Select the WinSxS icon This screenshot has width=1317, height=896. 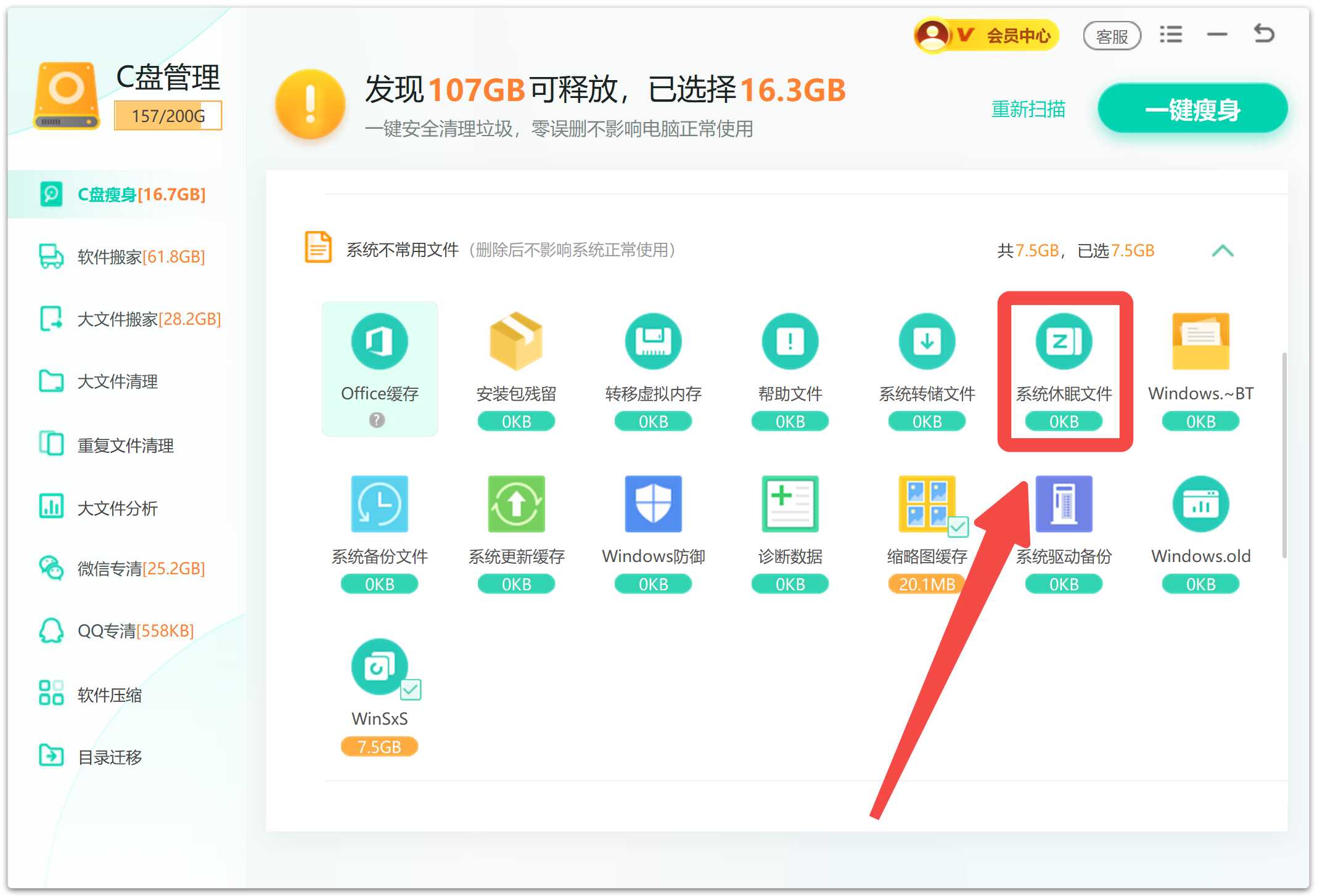pos(379,666)
